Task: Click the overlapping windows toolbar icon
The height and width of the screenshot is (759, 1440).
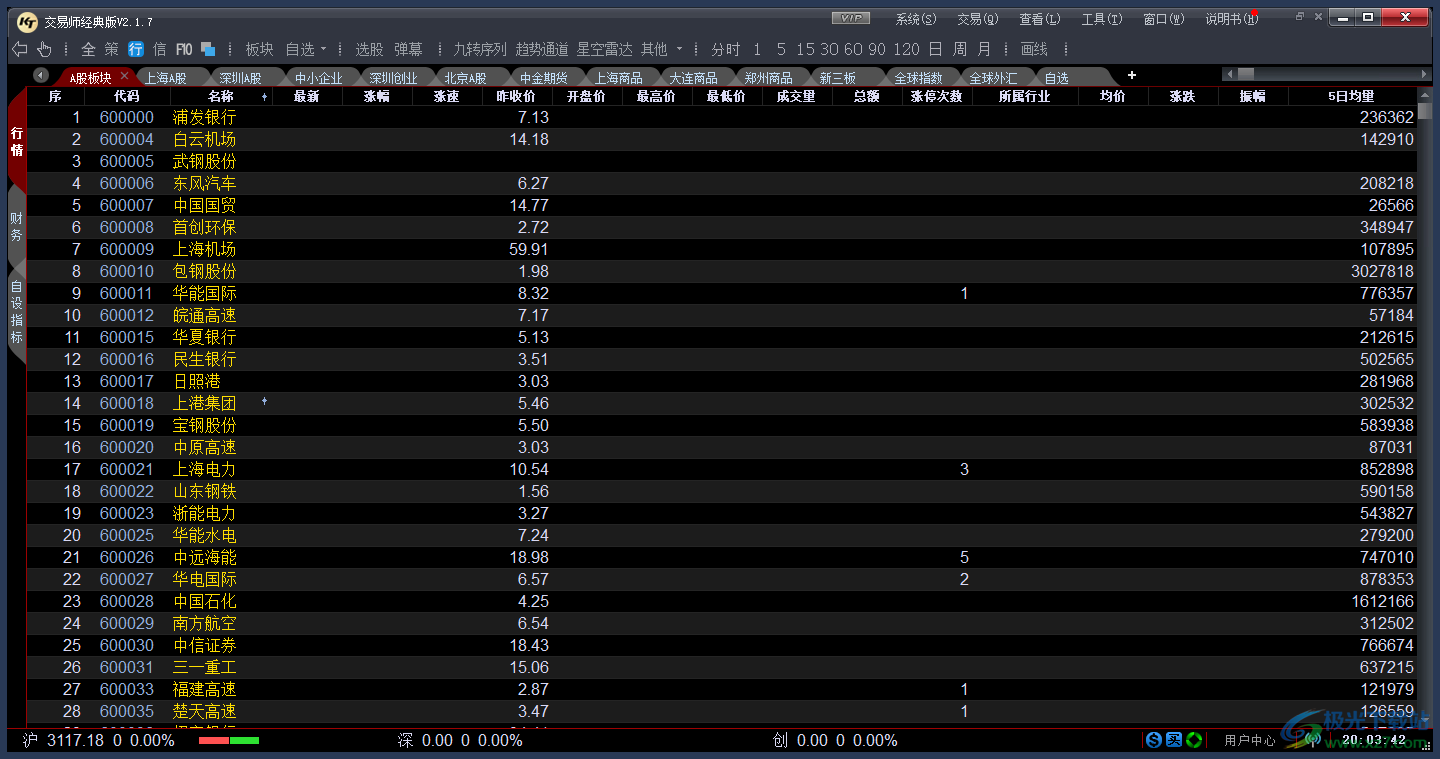Action: [208, 49]
